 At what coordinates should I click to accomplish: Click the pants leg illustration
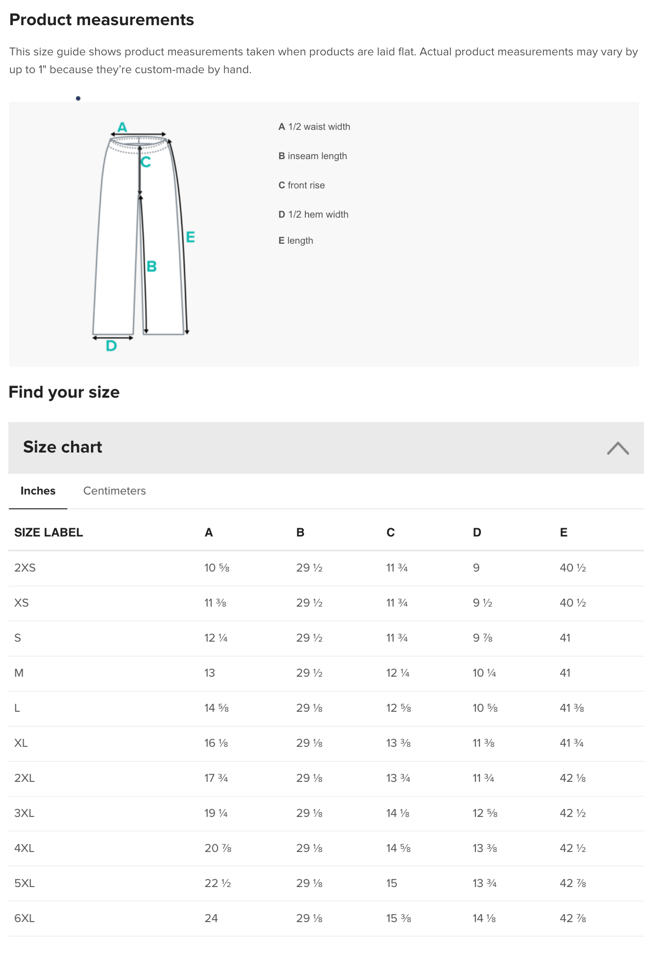tap(115, 240)
